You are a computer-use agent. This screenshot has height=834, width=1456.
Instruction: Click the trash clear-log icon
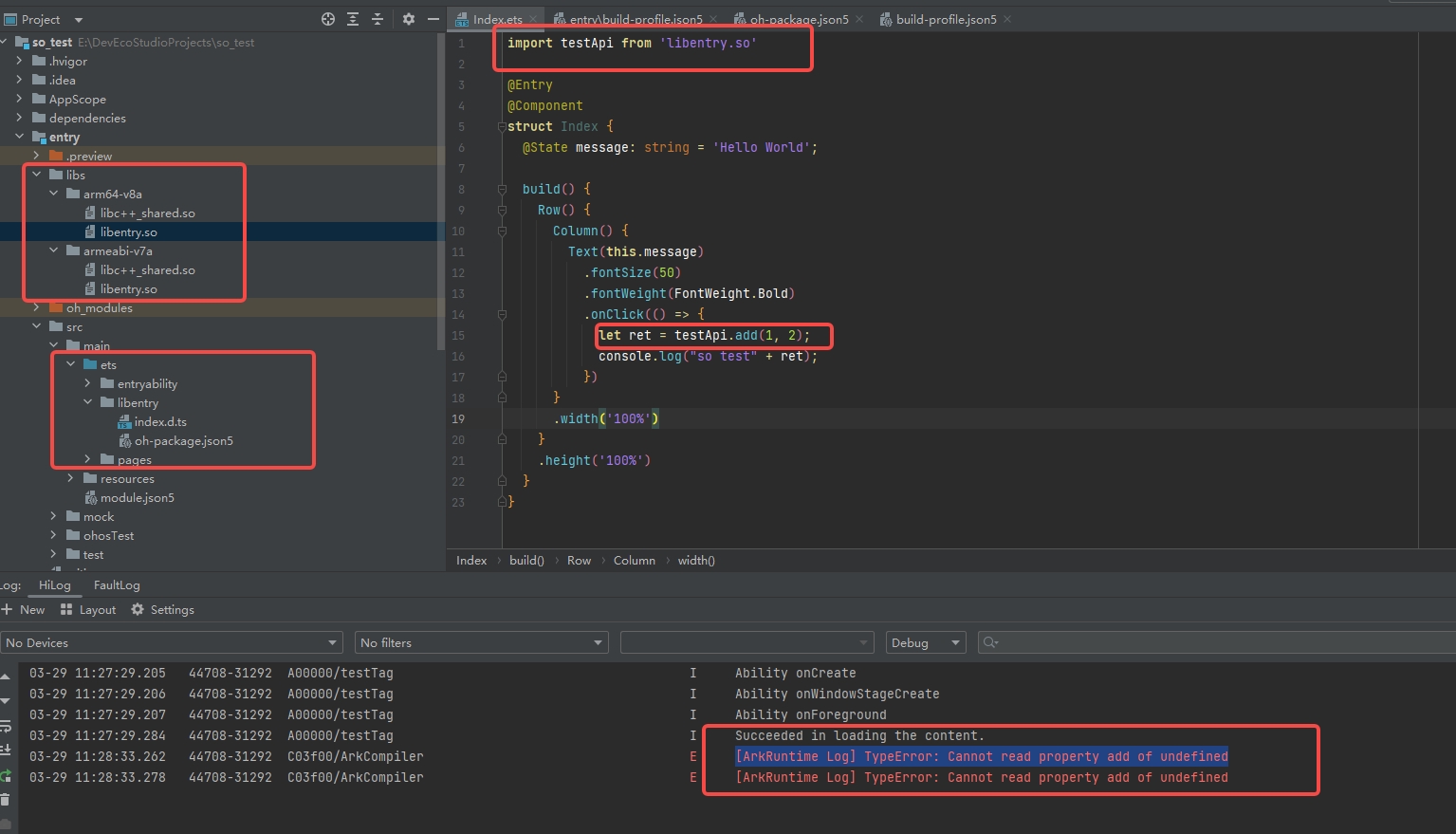pos(6,800)
